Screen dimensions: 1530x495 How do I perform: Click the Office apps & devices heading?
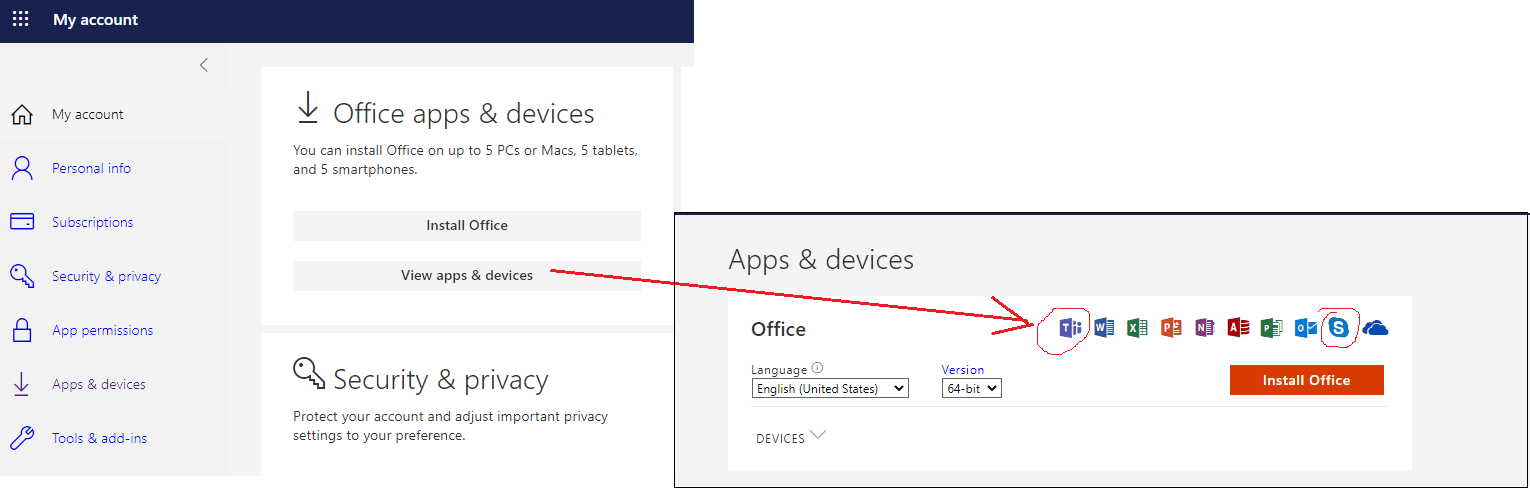pyautogui.click(x=464, y=114)
